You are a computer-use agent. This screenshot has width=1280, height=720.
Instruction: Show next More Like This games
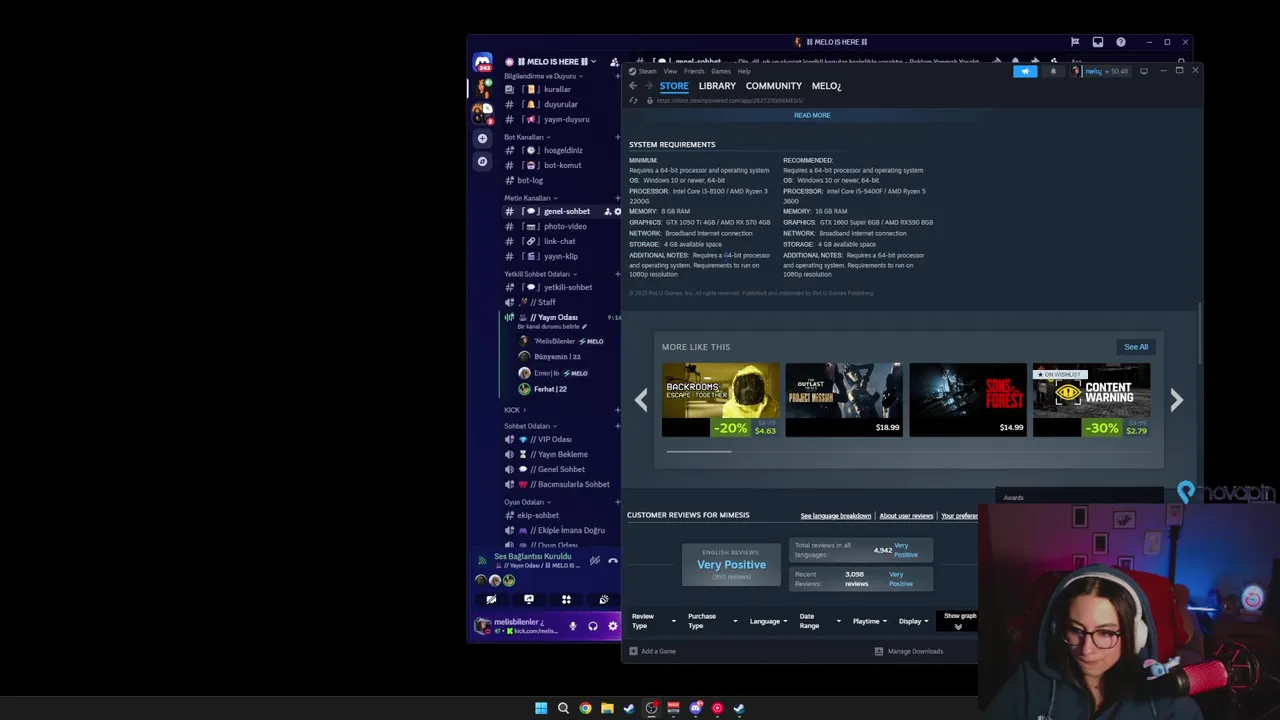tap(1176, 400)
